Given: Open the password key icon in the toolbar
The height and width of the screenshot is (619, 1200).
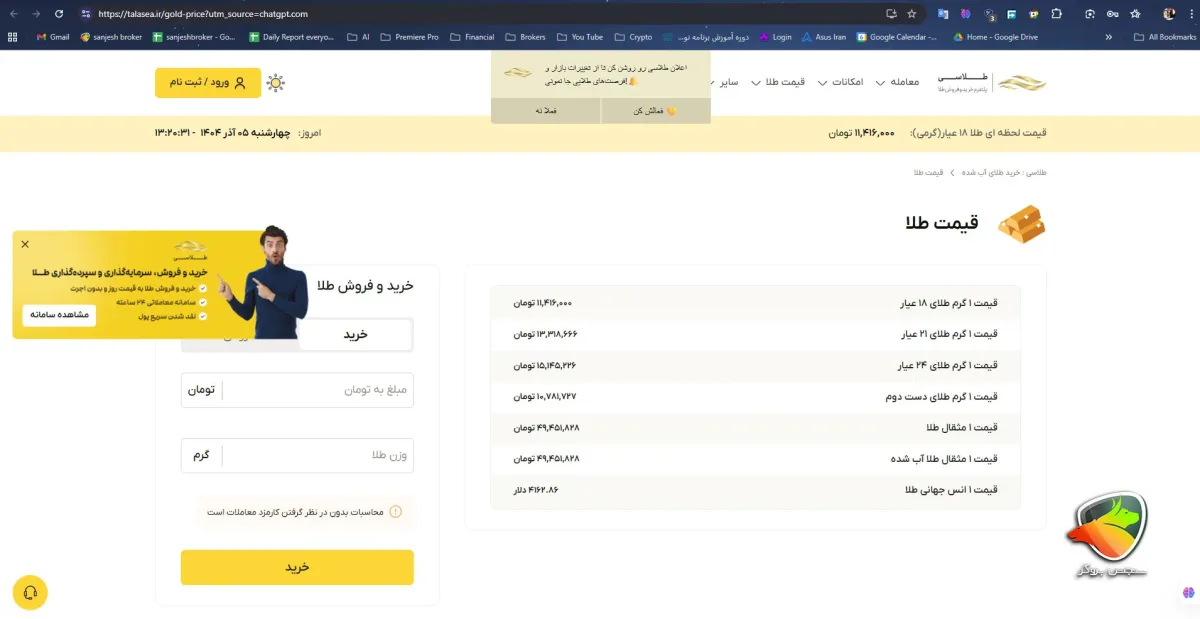Looking at the screenshot, I should pyautogui.click(x=1115, y=14).
